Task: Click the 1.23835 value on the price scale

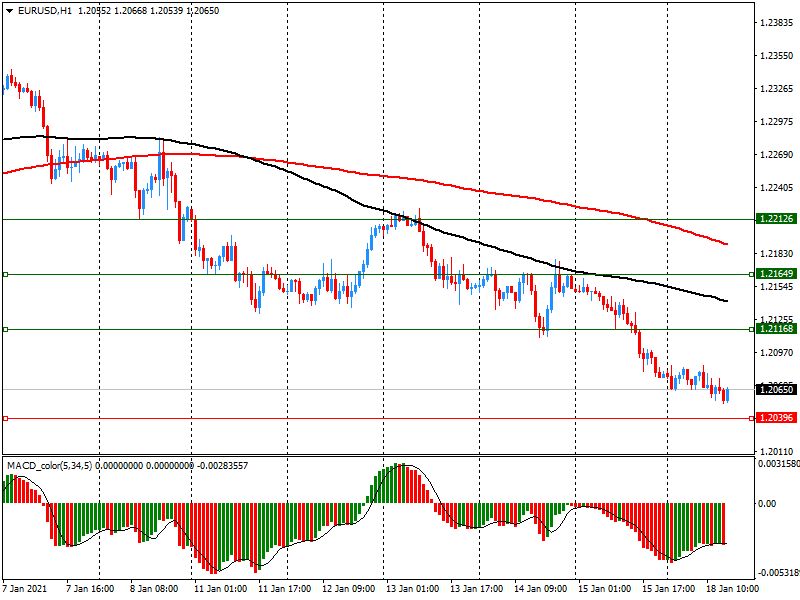Action: point(776,22)
